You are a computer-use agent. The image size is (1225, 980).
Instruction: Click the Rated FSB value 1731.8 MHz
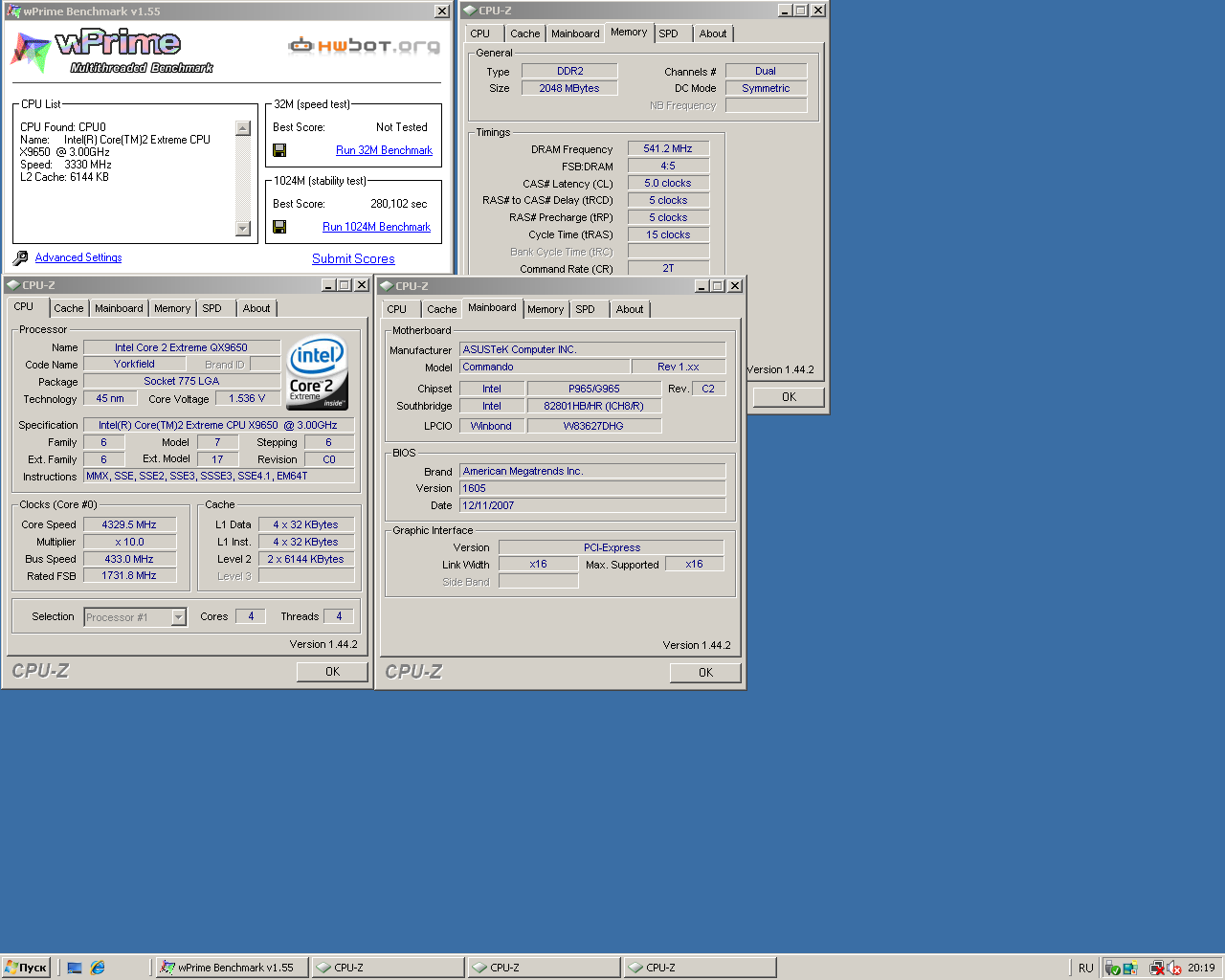[129, 576]
